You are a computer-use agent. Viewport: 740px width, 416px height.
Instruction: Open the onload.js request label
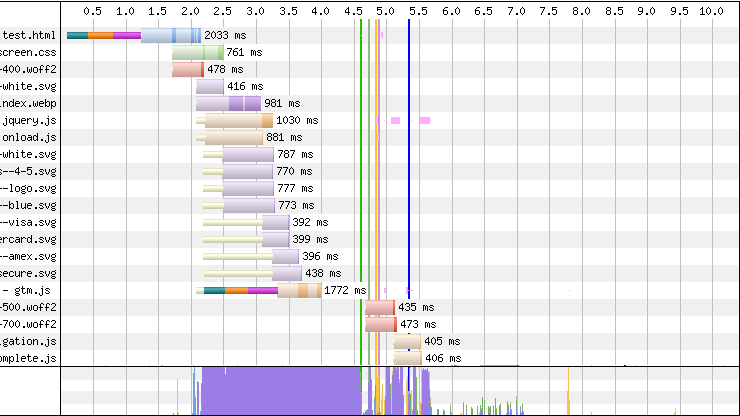tap(30, 137)
